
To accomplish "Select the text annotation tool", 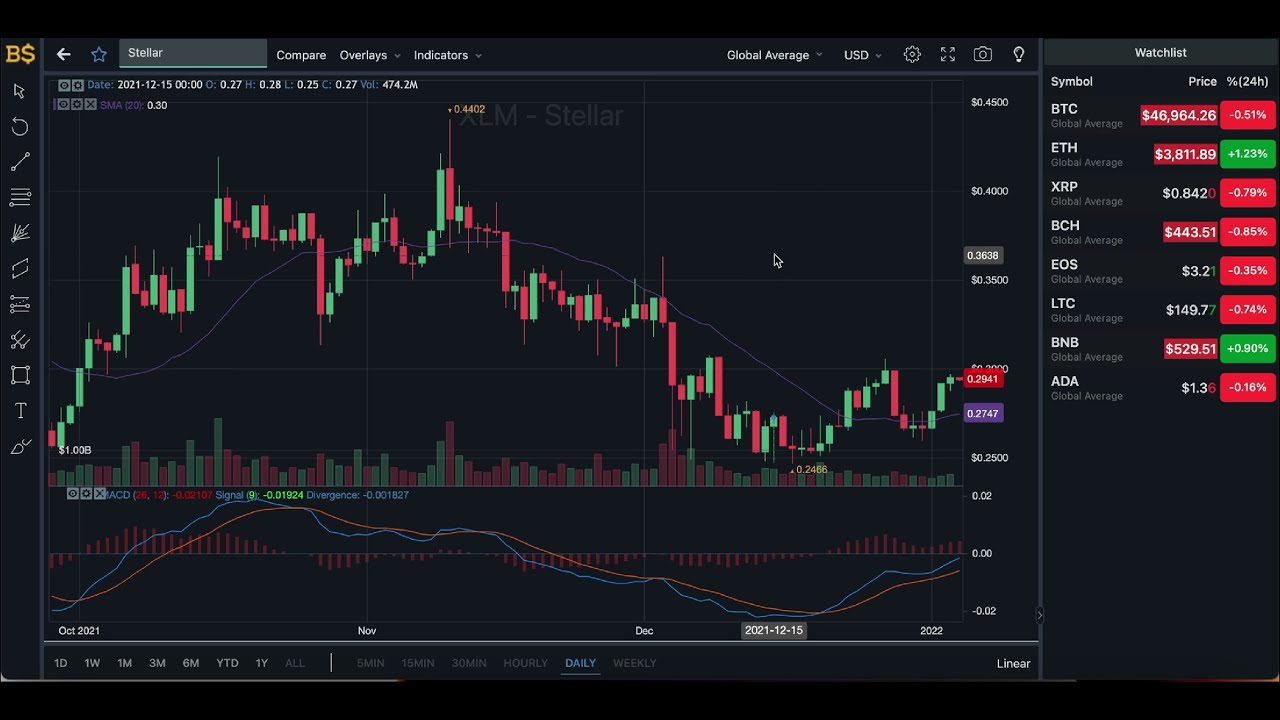I will pyautogui.click(x=19, y=411).
